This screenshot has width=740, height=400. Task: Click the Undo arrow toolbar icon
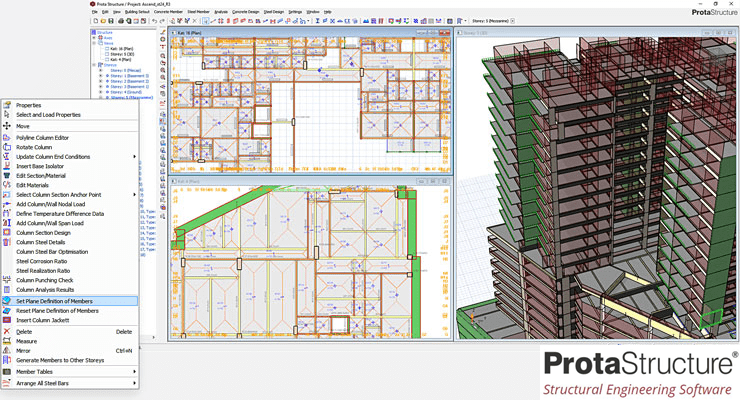154,21
